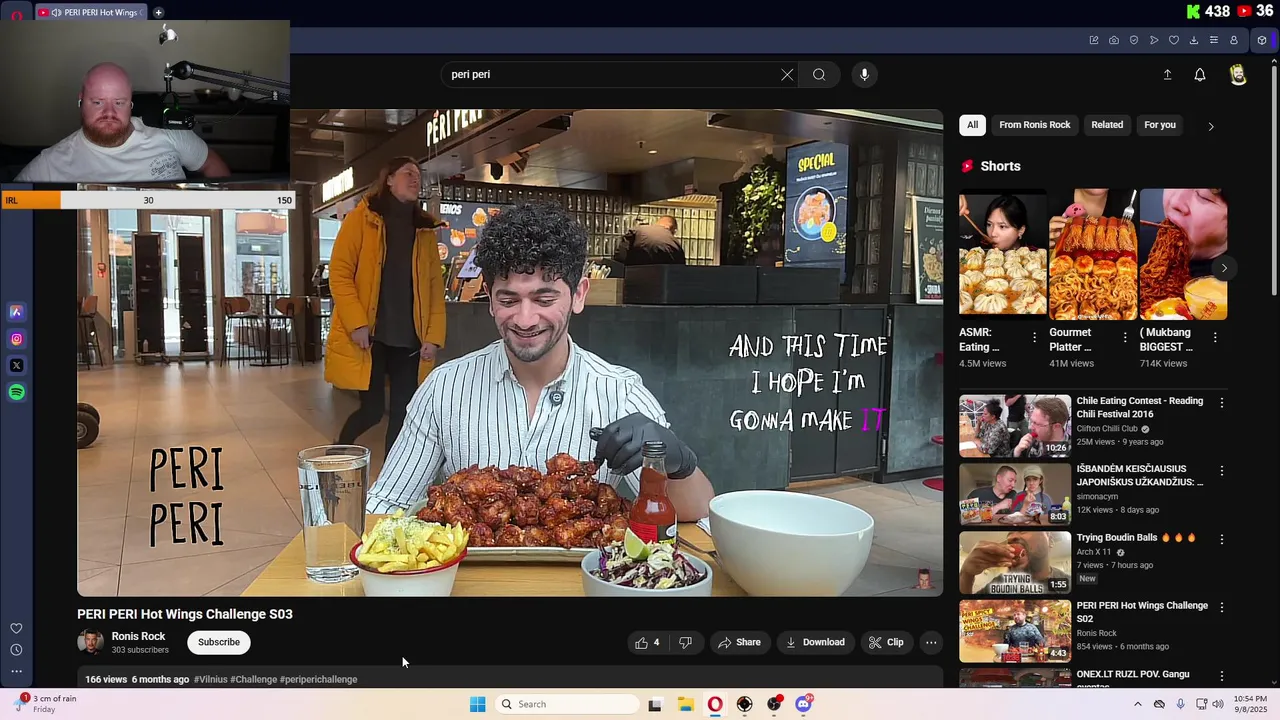The image size is (1280, 720).
Task: Open Discord from the taskbar
Action: pyautogui.click(x=803, y=704)
